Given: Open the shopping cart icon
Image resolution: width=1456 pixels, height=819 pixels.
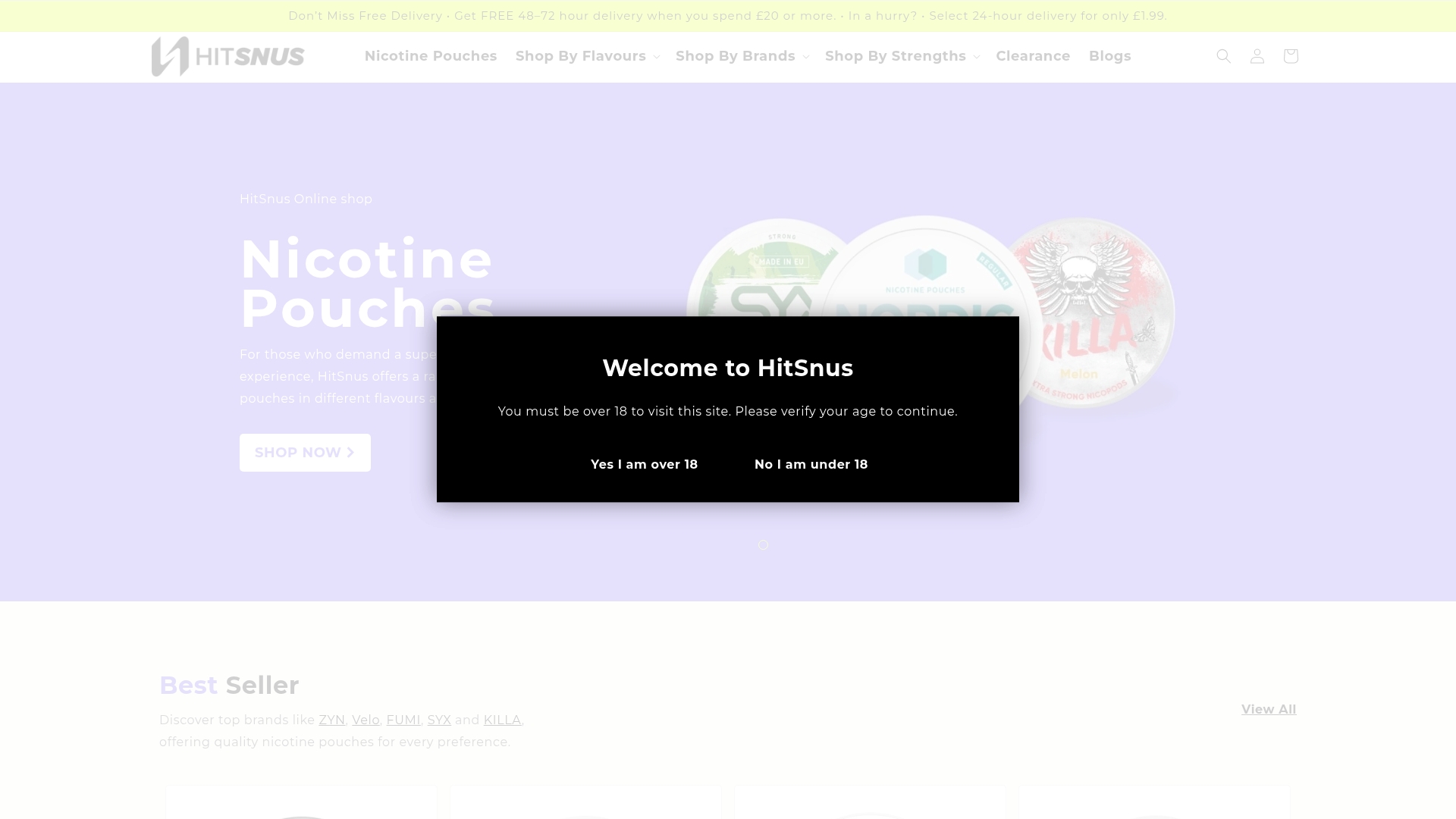Looking at the screenshot, I should tap(1290, 56).
